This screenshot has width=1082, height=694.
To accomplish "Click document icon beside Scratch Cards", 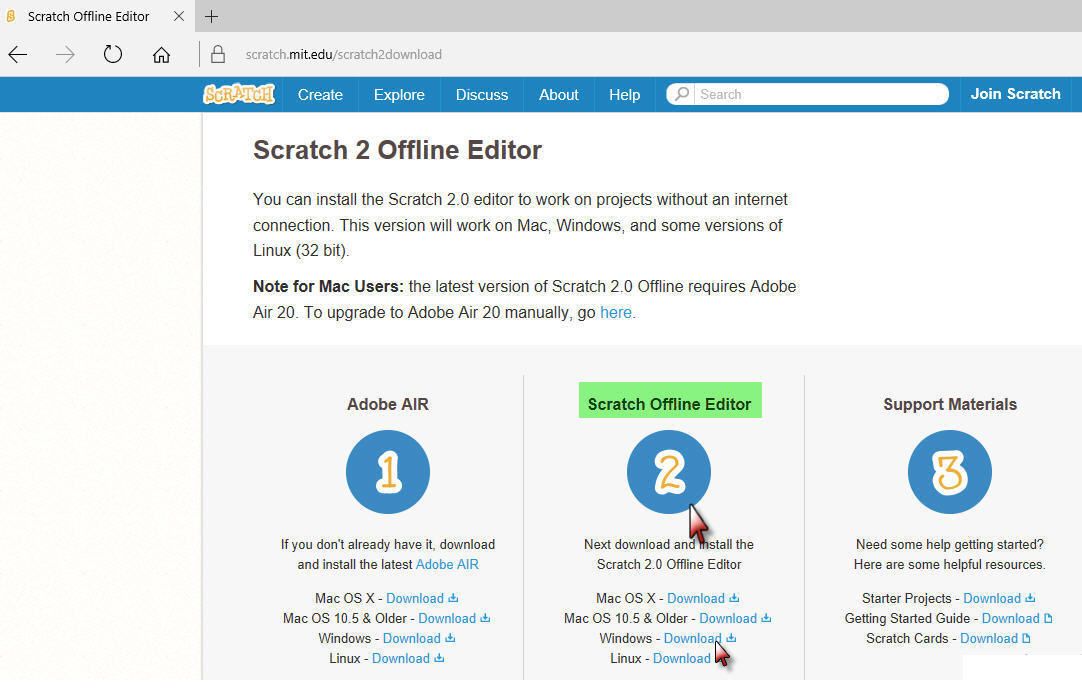I will tap(1026, 638).
